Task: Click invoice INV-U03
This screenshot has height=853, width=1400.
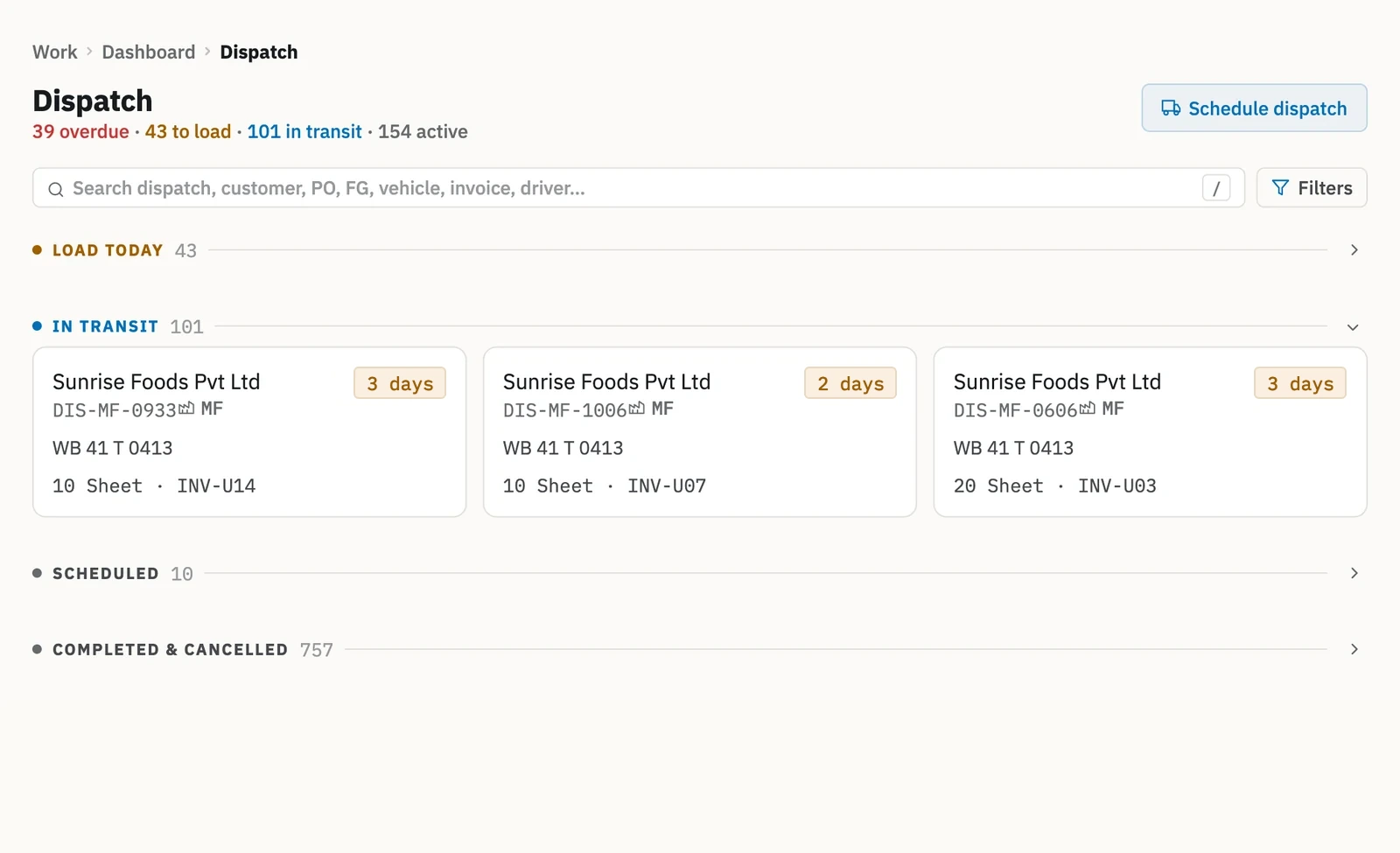Action: [x=1117, y=486]
